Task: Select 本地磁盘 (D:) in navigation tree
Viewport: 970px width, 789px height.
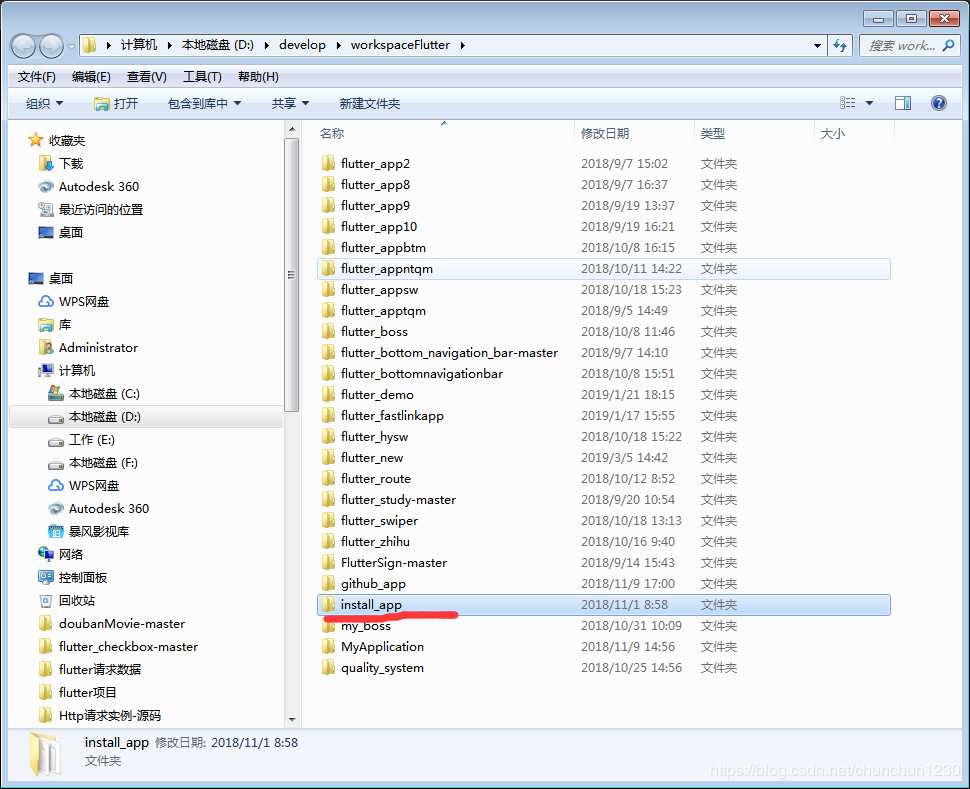Action: (146, 416)
